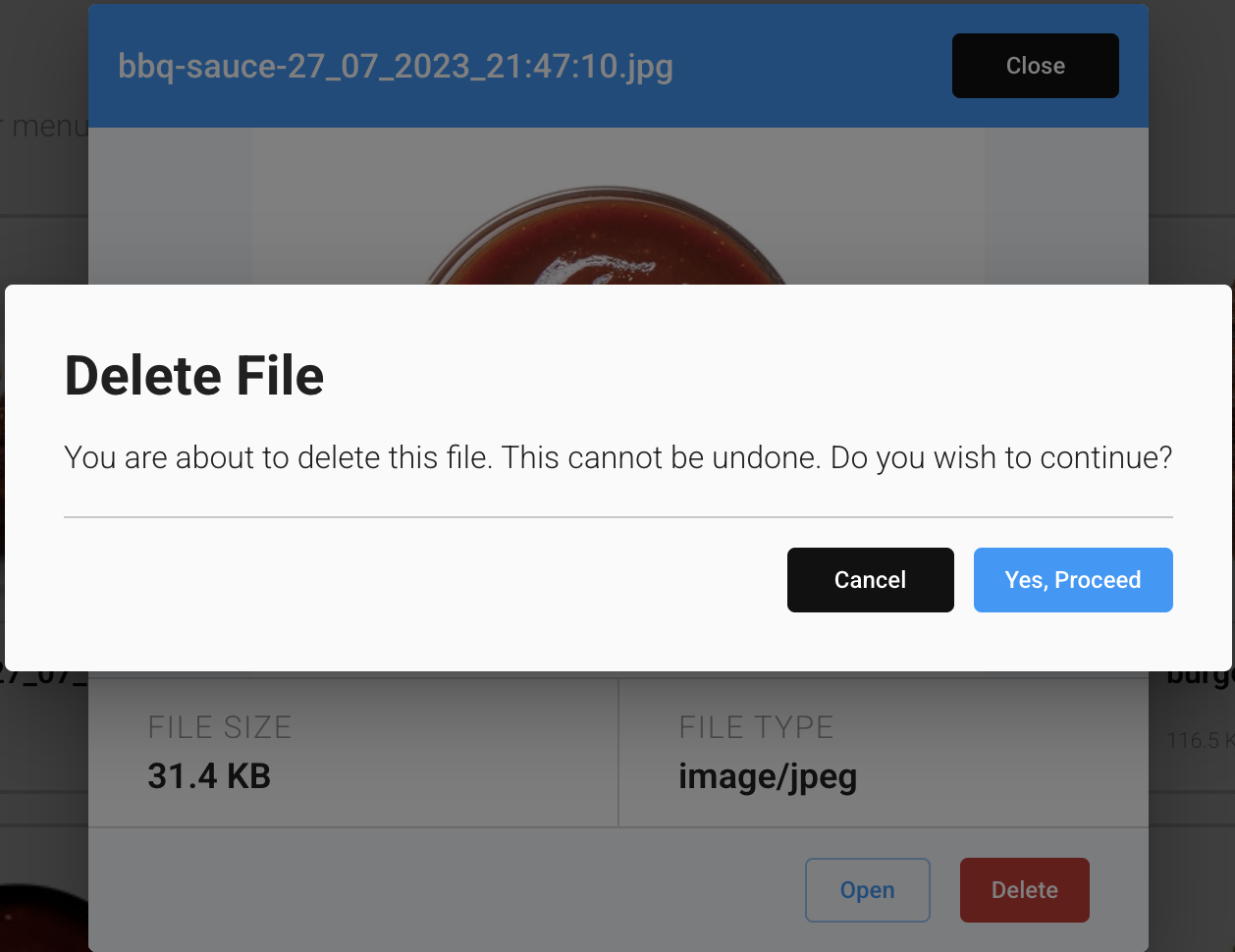Click the BBQ sauce image preview
1235x952 pixels.
pyautogui.click(x=618, y=206)
